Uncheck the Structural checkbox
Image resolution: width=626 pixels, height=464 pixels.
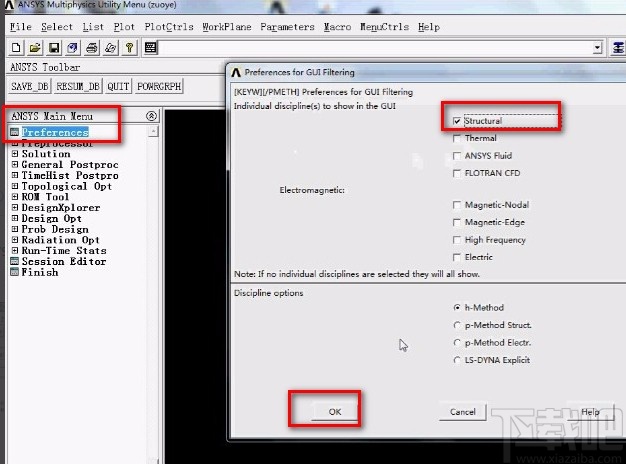[457, 121]
